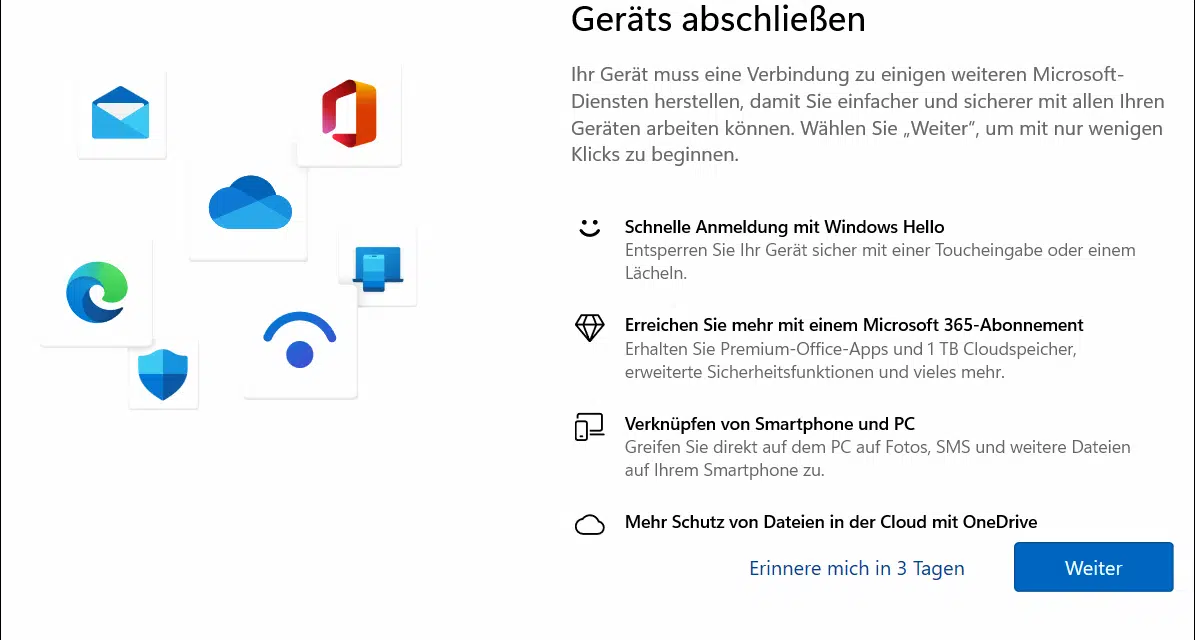Select the heading Schnelle Anmeldung mit Windows Hello

784,227
